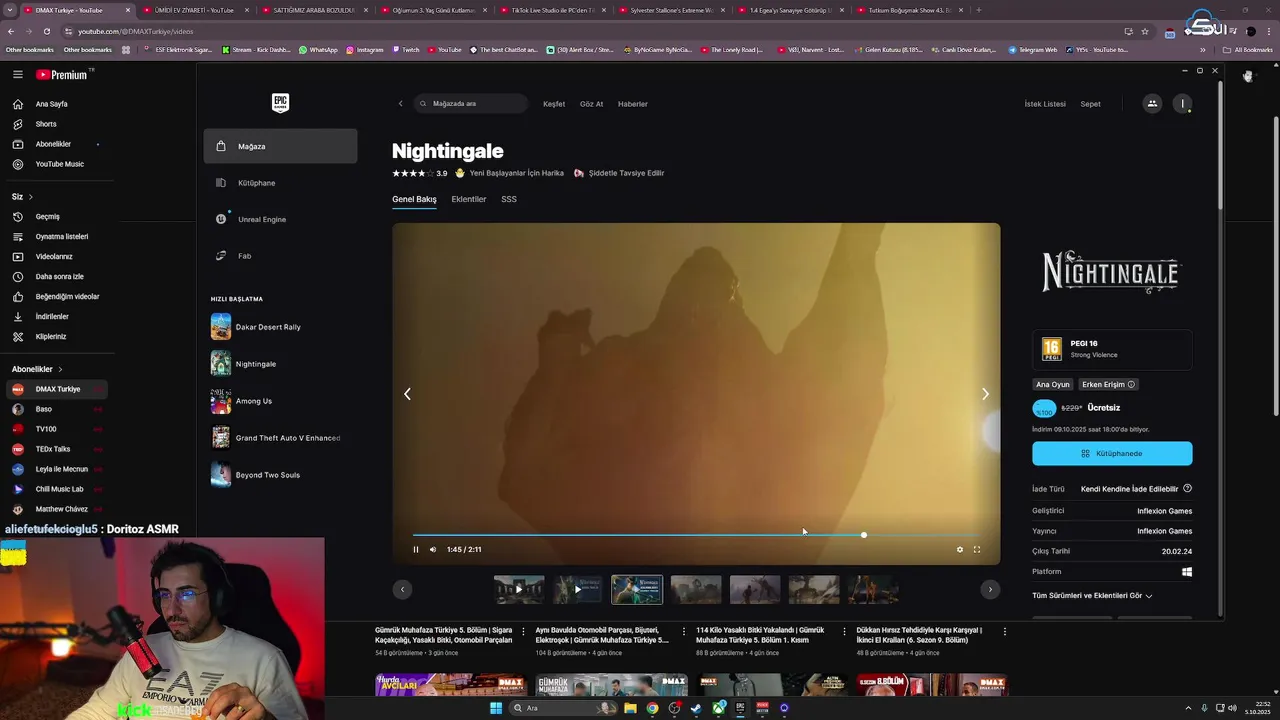Open İstek Listesi wishlist
The width and height of the screenshot is (1280, 720).
1045,104
